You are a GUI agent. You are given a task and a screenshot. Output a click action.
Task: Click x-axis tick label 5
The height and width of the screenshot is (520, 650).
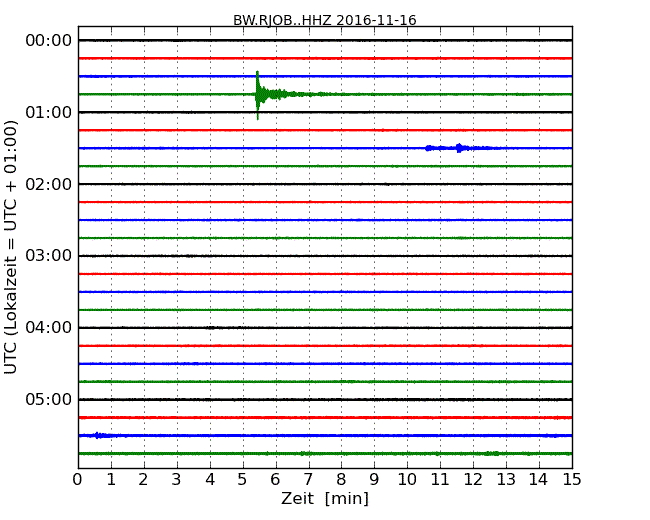[243, 480]
